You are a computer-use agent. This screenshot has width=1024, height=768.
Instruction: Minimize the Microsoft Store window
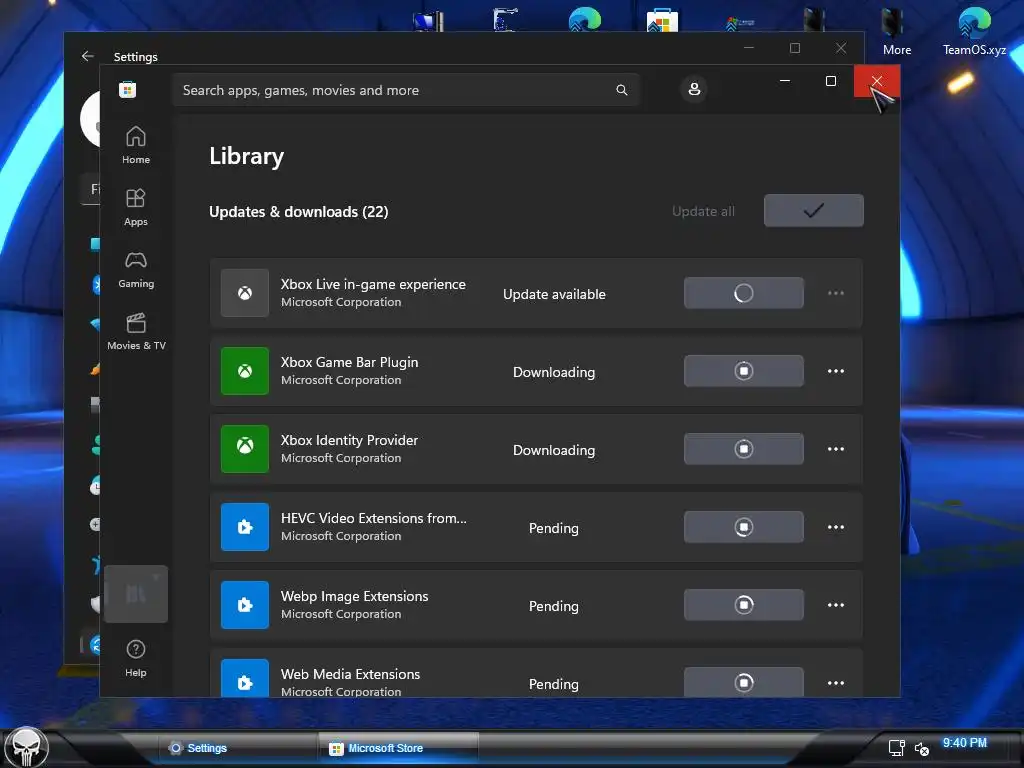coord(785,81)
